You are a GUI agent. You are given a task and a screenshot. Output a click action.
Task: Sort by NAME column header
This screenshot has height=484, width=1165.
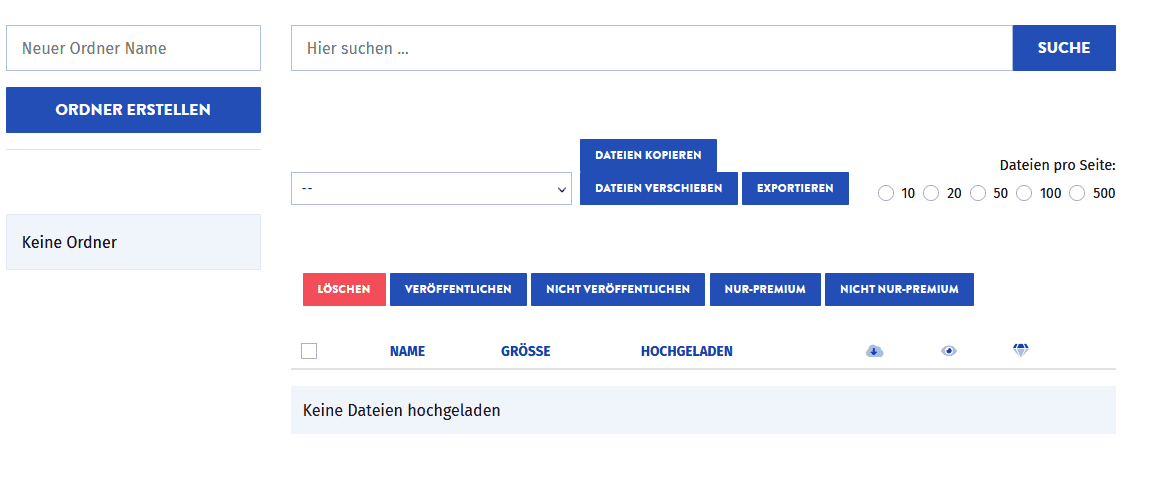click(x=407, y=351)
